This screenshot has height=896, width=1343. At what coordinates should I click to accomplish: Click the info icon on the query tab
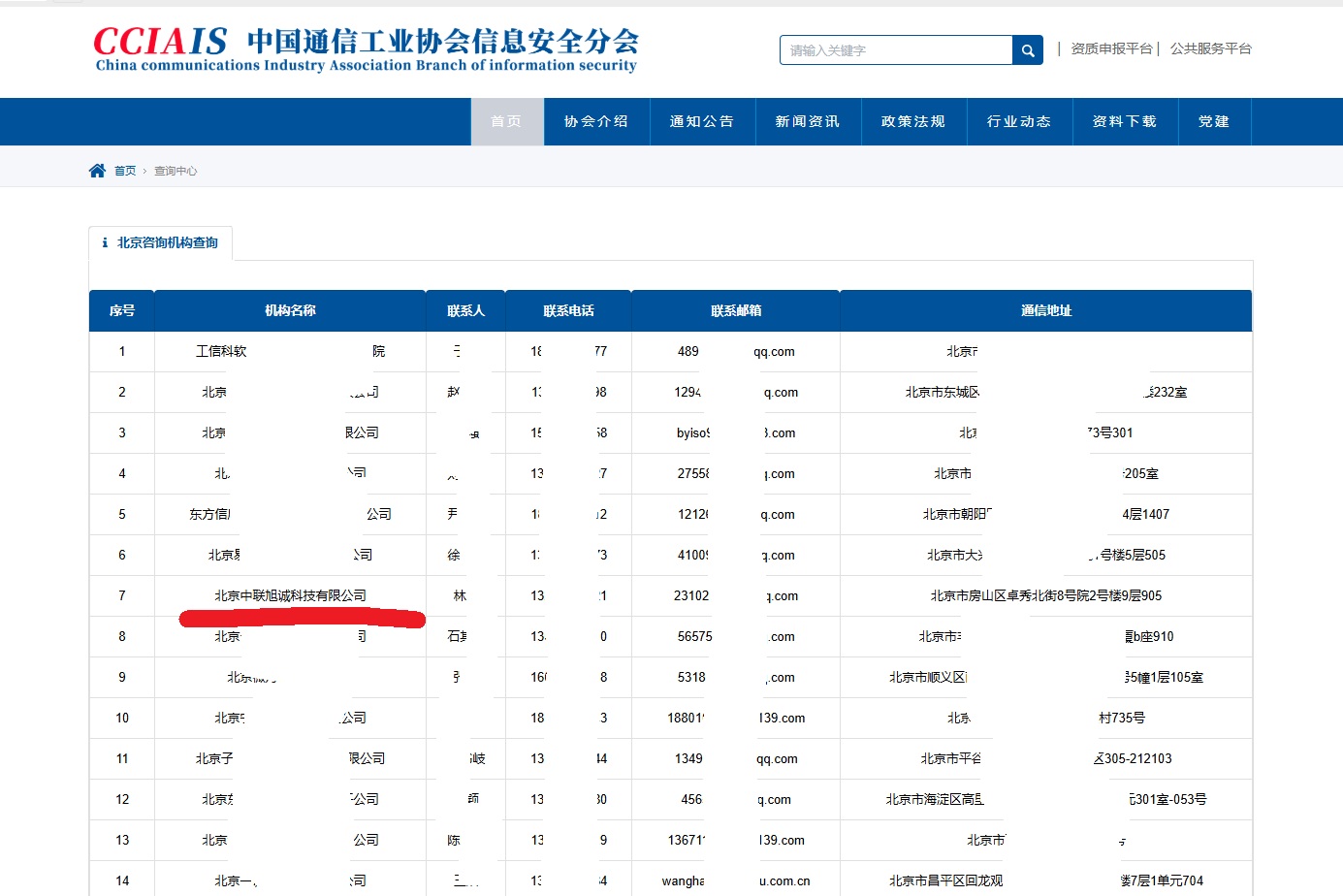click(x=105, y=243)
